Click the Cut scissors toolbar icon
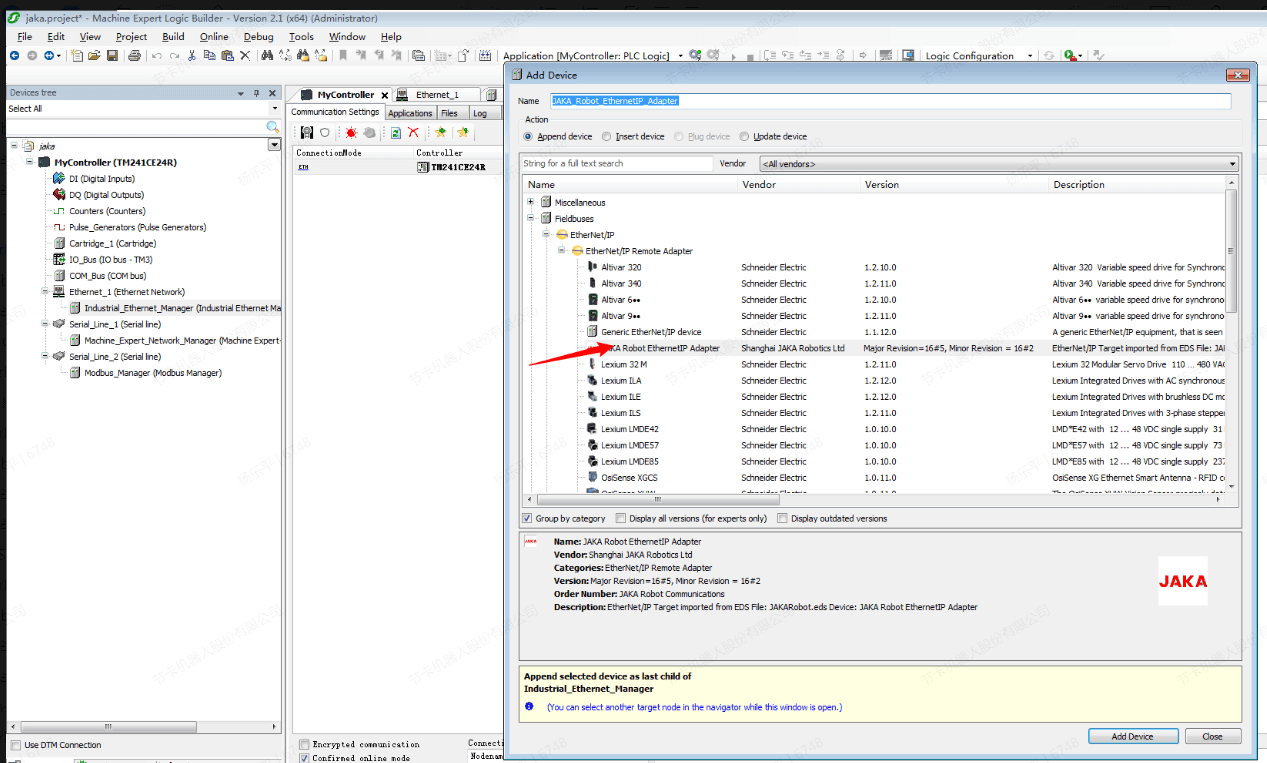The image size is (1267, 763). 191,56
